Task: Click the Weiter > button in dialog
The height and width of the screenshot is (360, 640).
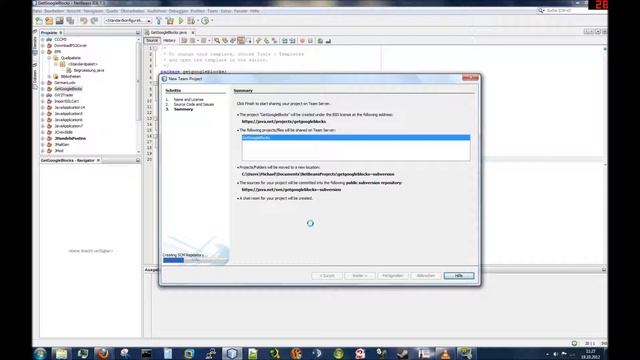Action: tap(360, 276)
